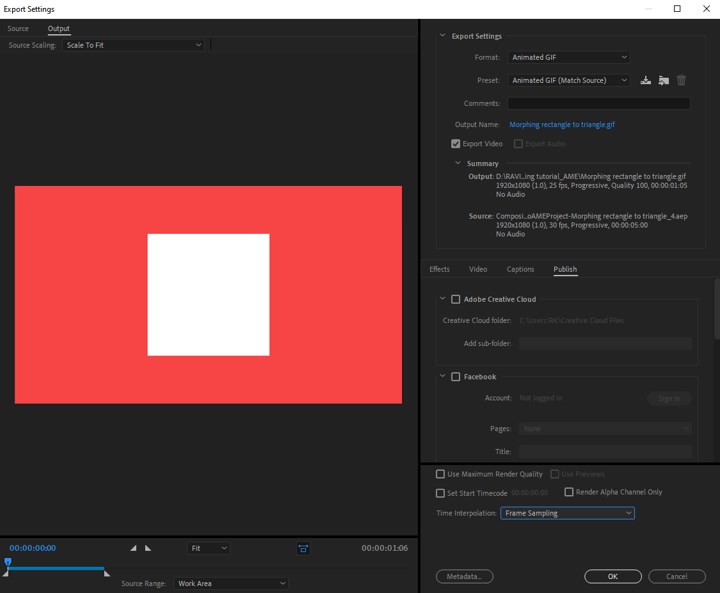Click the Facebook Sign in button

(x=669, y=398)
